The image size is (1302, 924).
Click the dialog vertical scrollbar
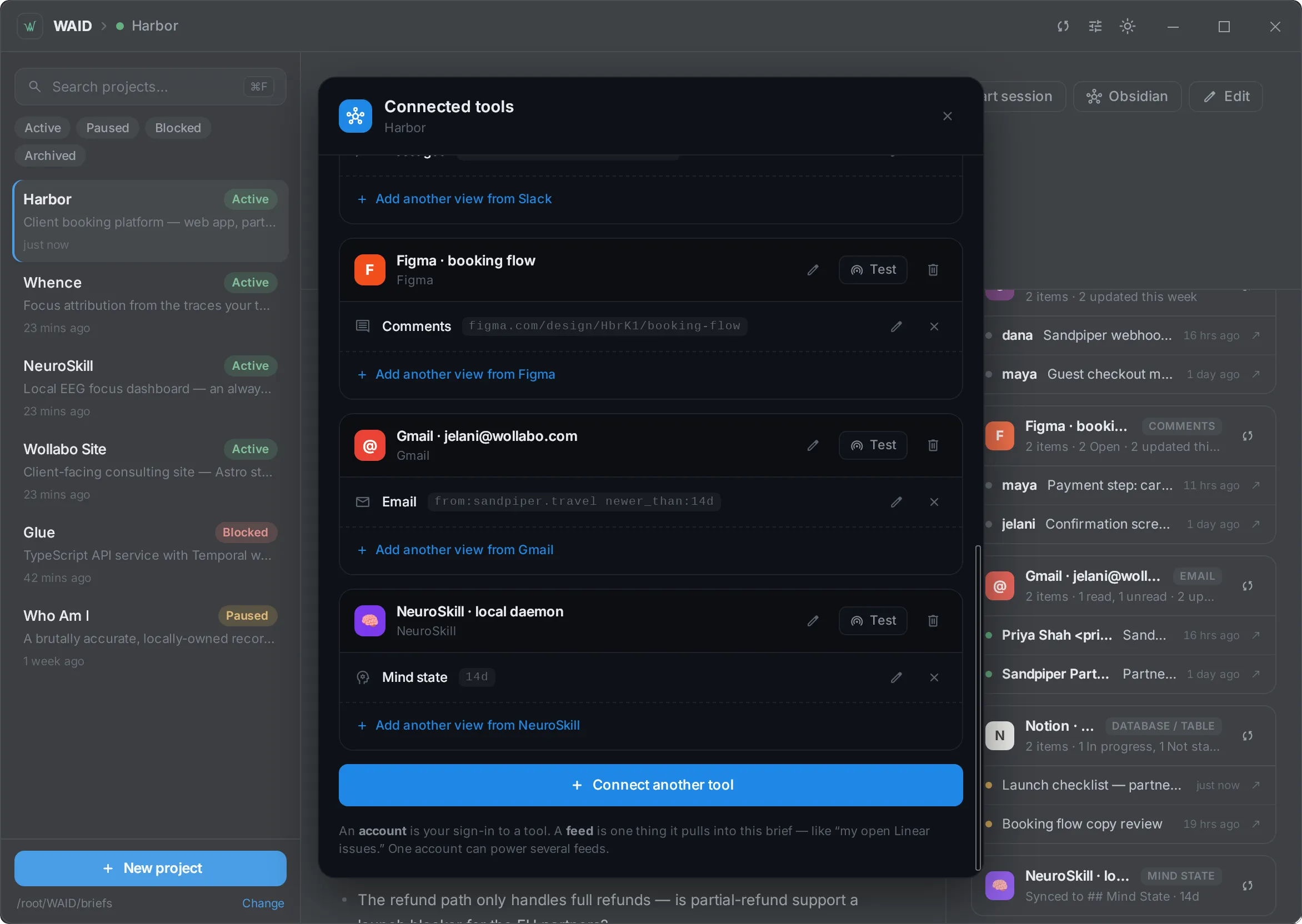click(978, 709)
